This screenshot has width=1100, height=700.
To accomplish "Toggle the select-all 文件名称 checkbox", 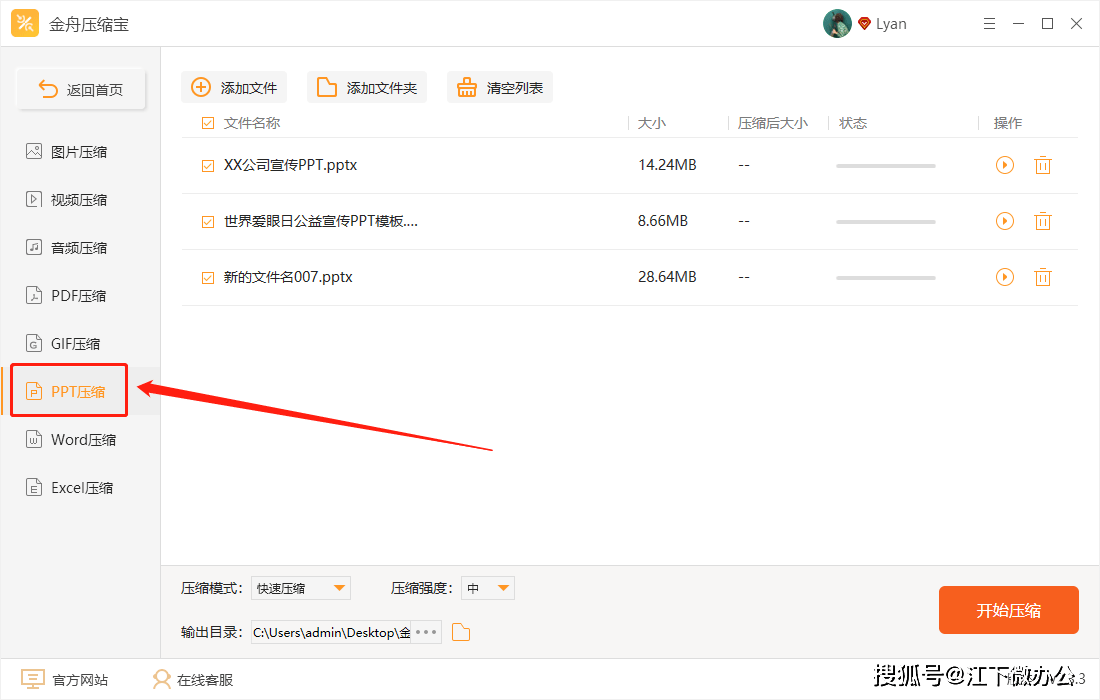I will [x=208, y=123].
